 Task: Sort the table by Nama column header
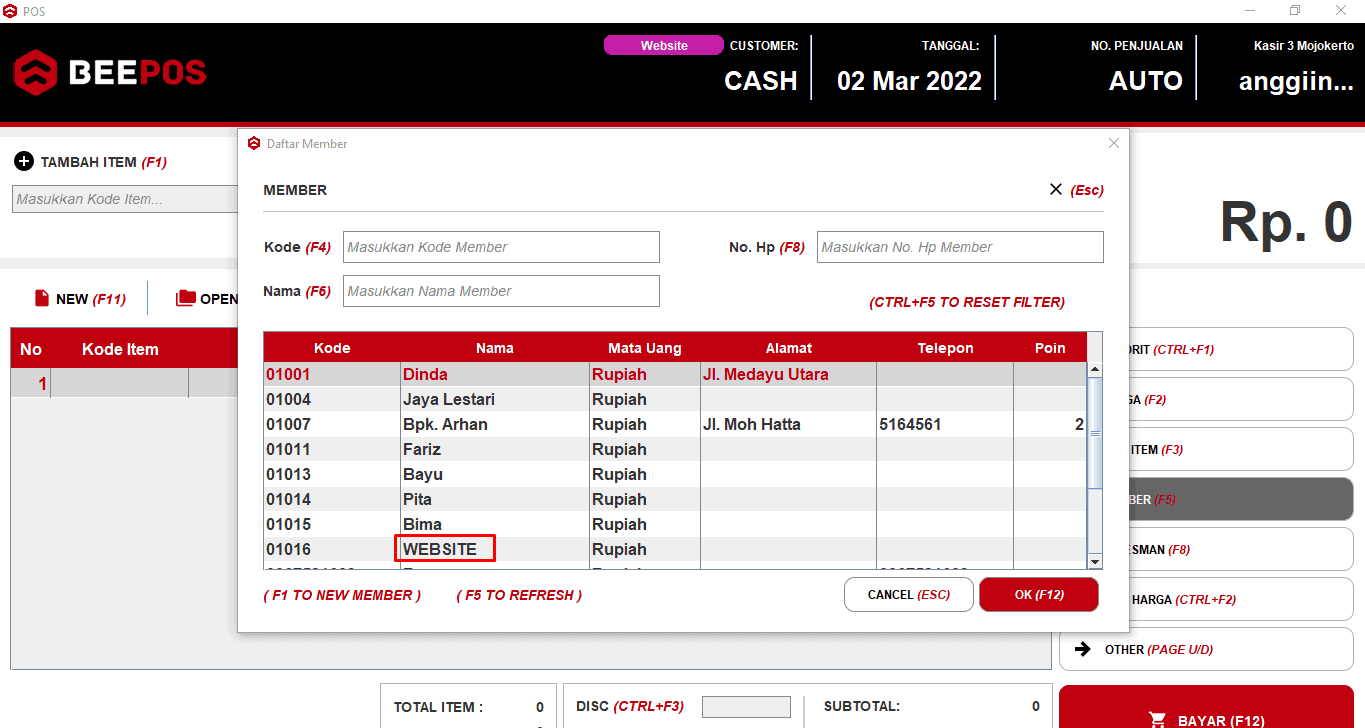coord(495,348)
